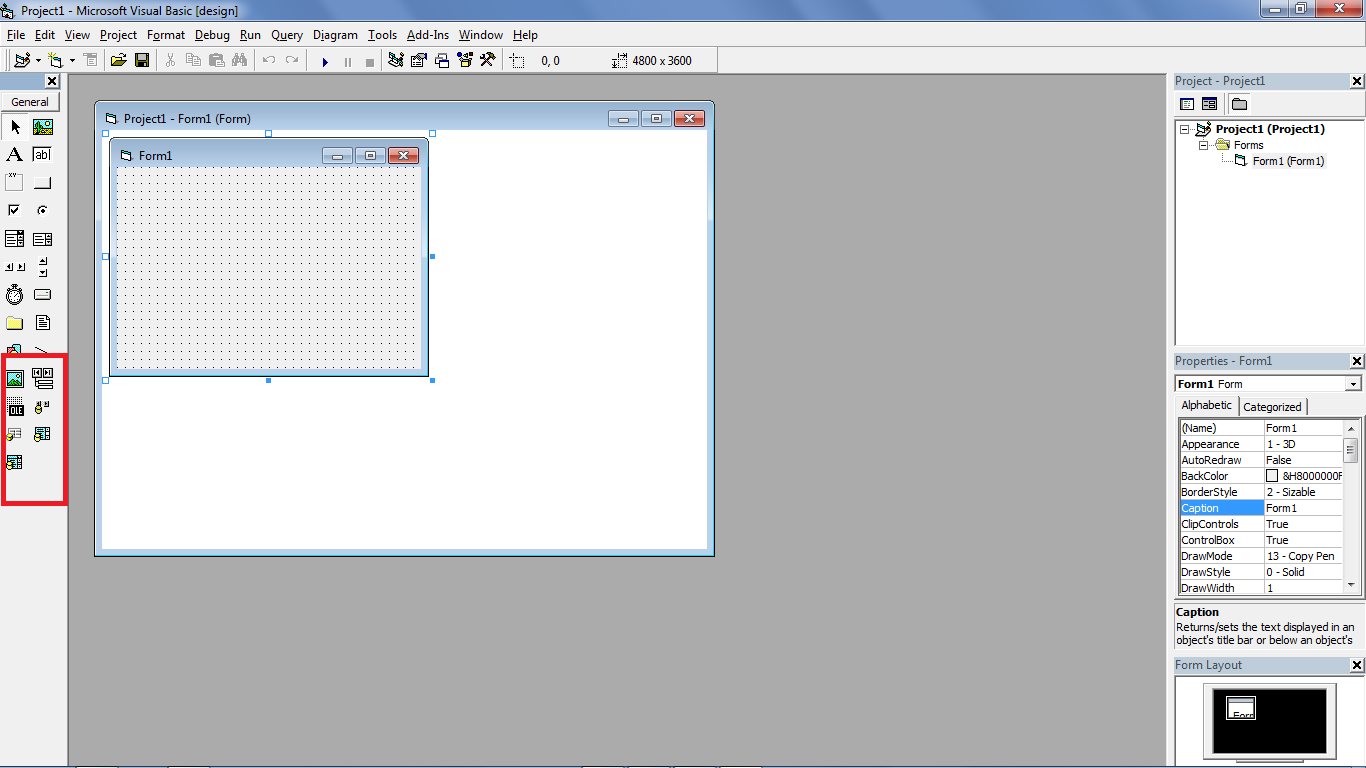Screen dimensions: 1366x768
Task: Open the Debug menu
Action: click(x=212, y=35)
